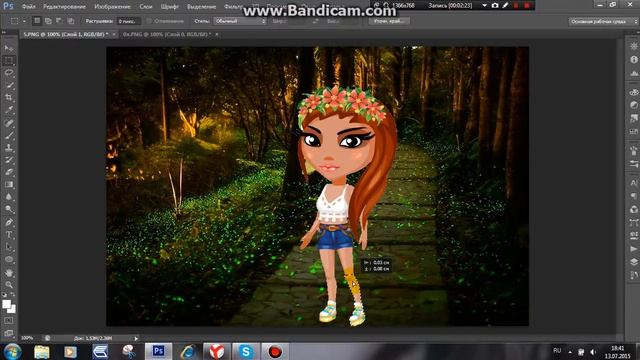Screen dimensions: 640x360
Task: Open the status bar info arrow menu
Action: click(x=136, y=338)
